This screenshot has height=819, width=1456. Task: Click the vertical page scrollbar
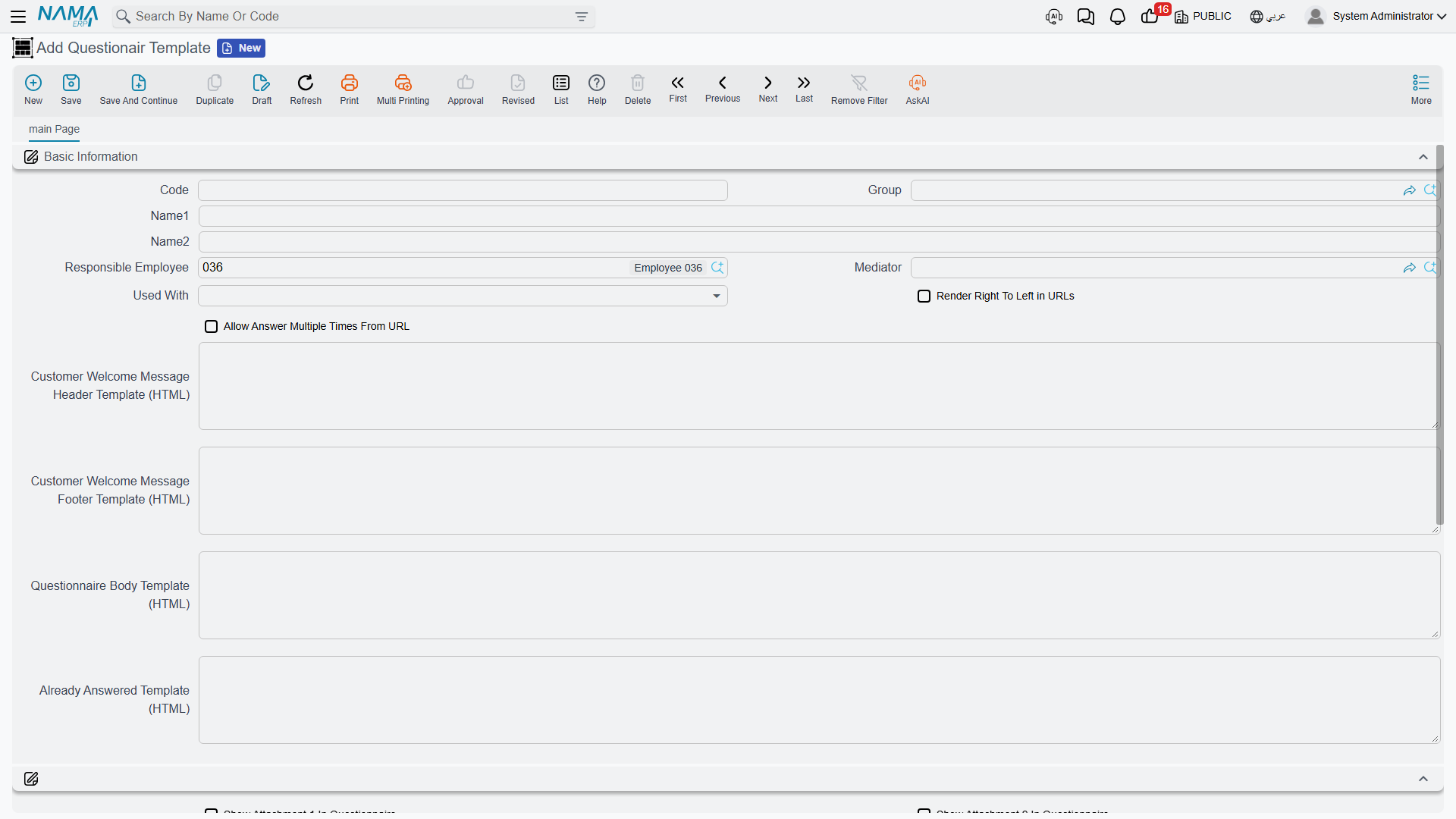coord(1439,334)
